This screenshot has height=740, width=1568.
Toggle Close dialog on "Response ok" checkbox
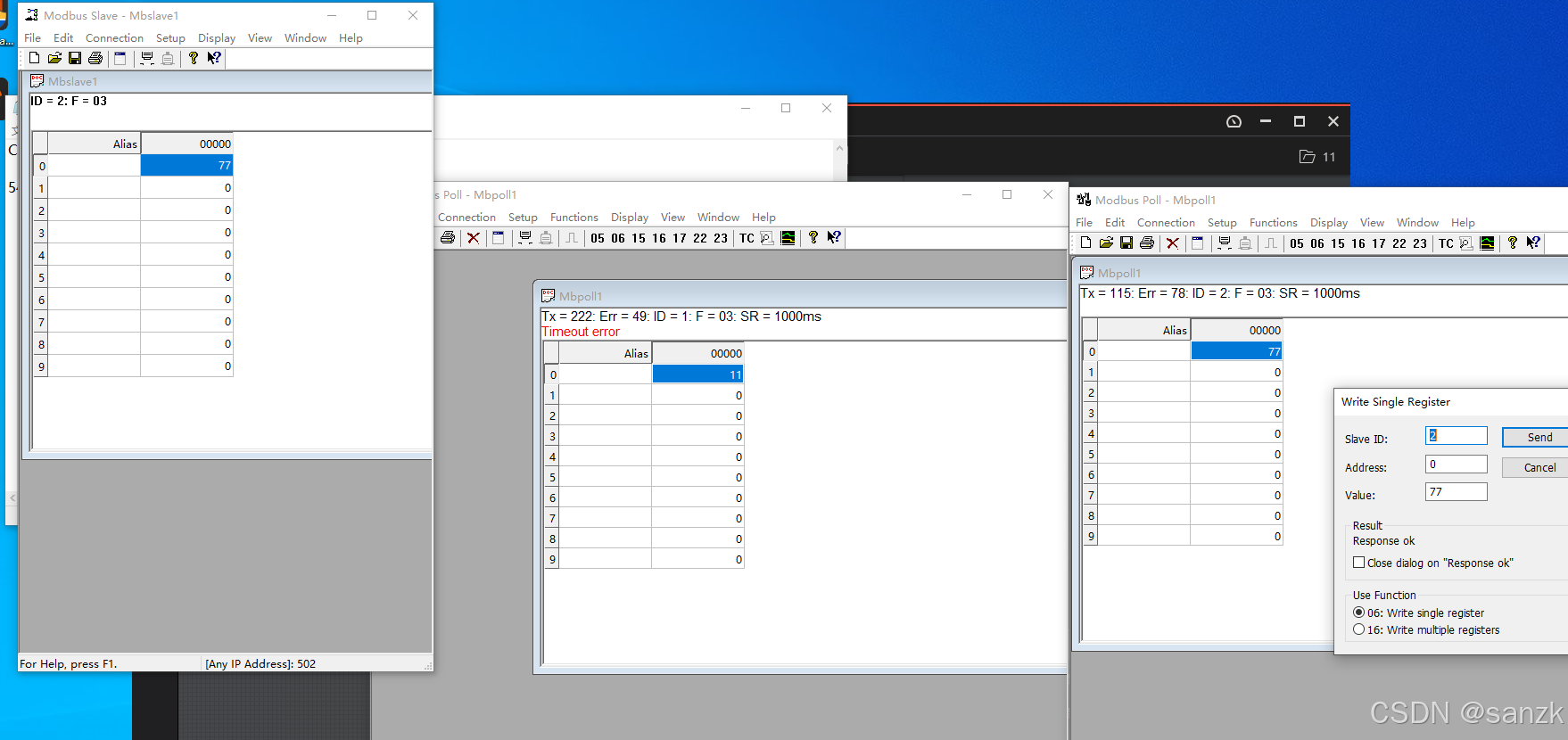tap(1358, 563)
